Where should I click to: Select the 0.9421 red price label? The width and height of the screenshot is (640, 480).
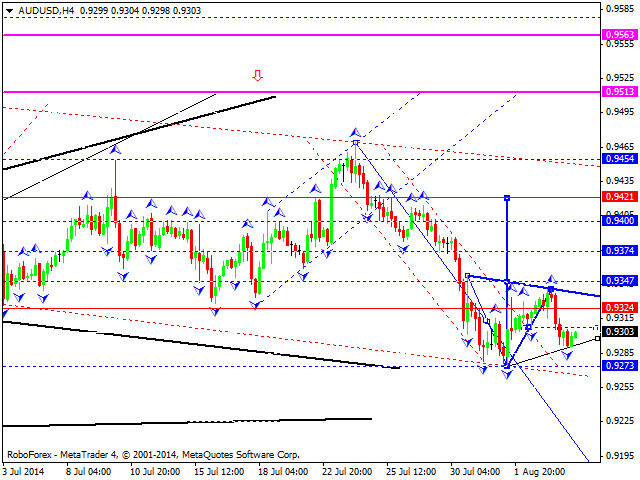click(620, 197)
